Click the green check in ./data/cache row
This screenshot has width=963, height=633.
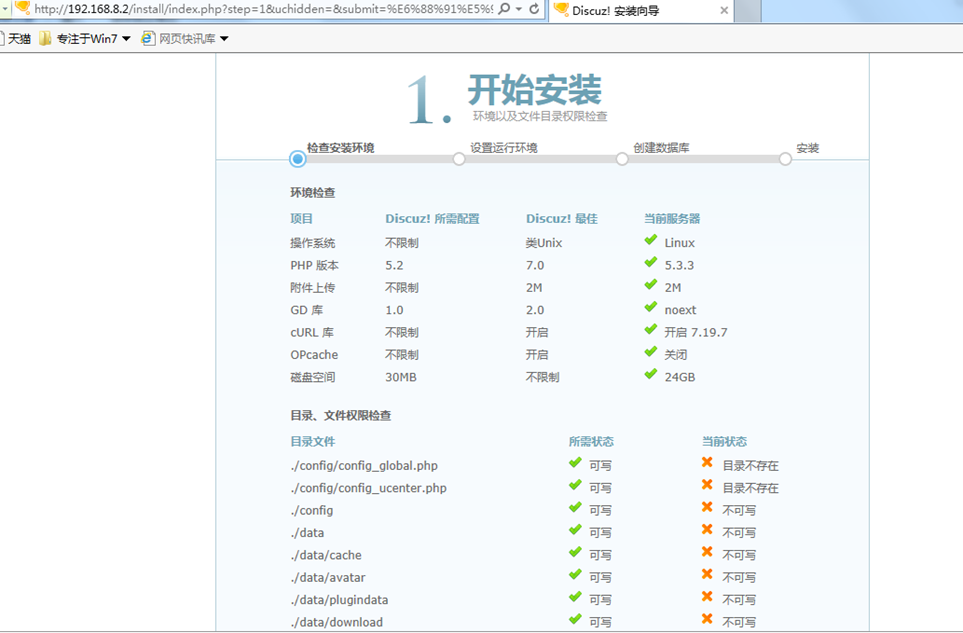pos(575,553)
